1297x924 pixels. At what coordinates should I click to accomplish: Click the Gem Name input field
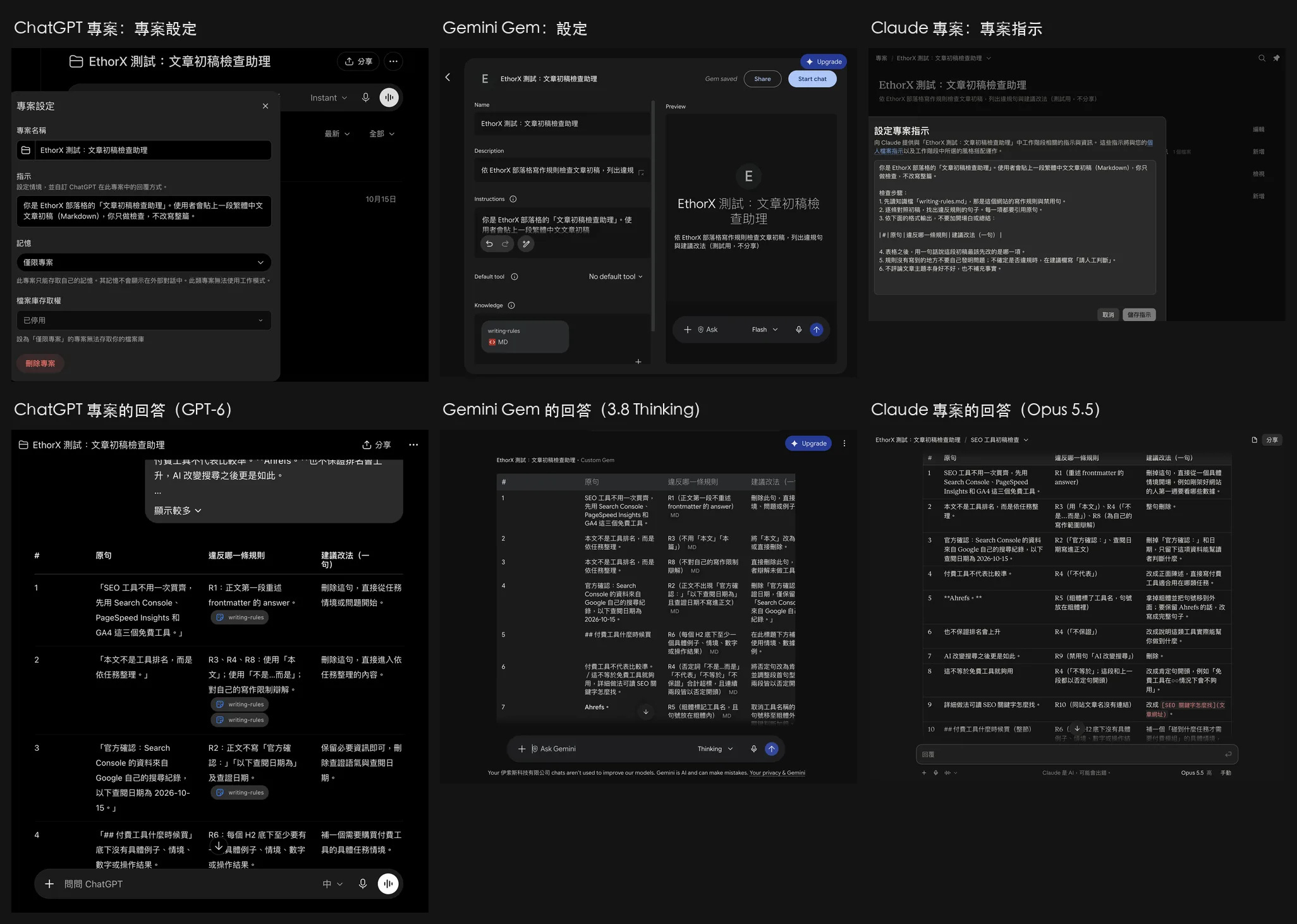coord(562,124)
